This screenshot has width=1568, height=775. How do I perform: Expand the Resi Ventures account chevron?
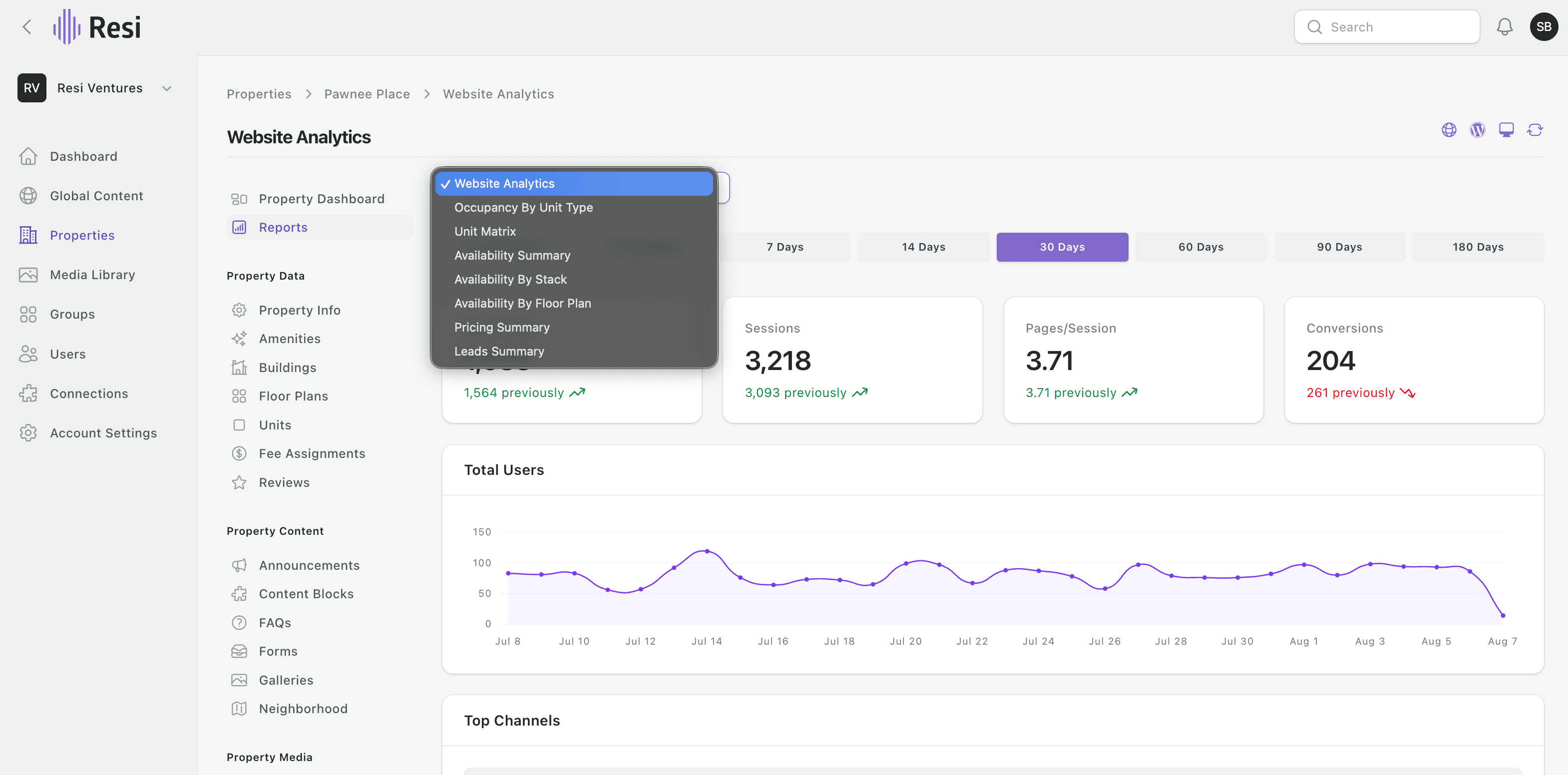point(166,88)
